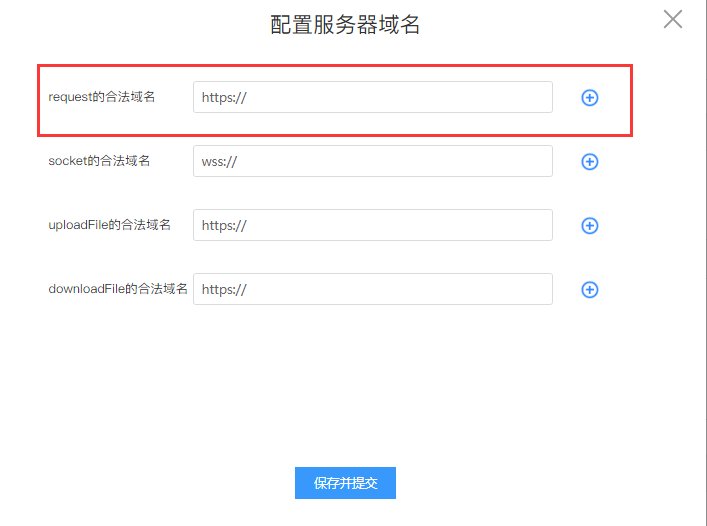Image resolution: width=707 pixels, height=526 pixels.
Task: Focus the socket合法域名 input field
Action: (400, 161)
